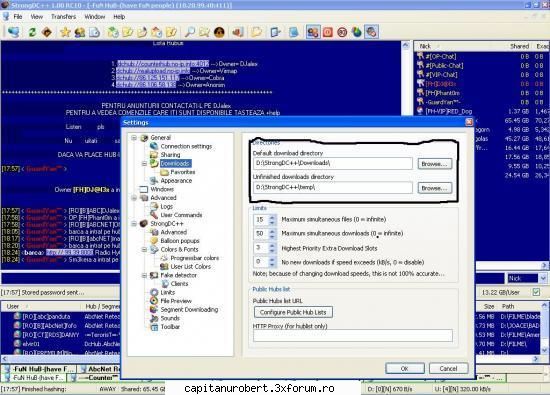Viewport: 550px width, 395px height.
Task: Click Connection settings in settings tree
Action: [x=186, y=146]
